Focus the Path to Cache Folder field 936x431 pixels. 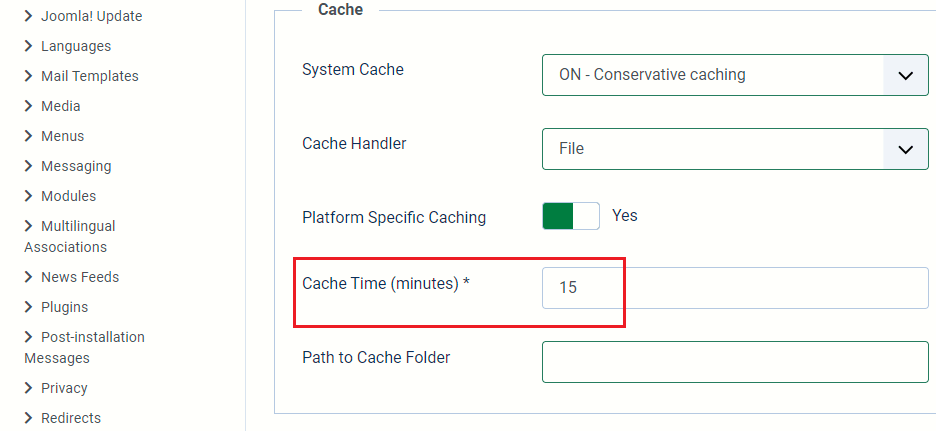(735, 362)
